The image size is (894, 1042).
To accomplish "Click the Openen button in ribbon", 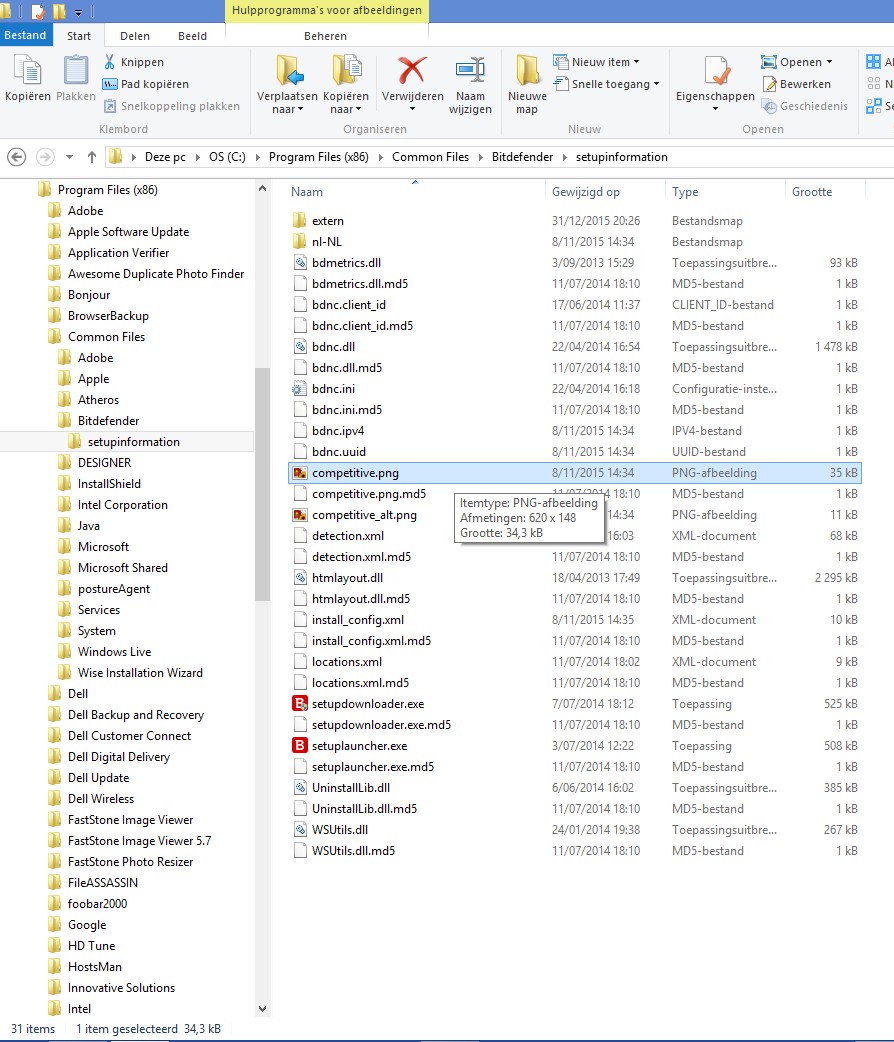I will [796, 62].
